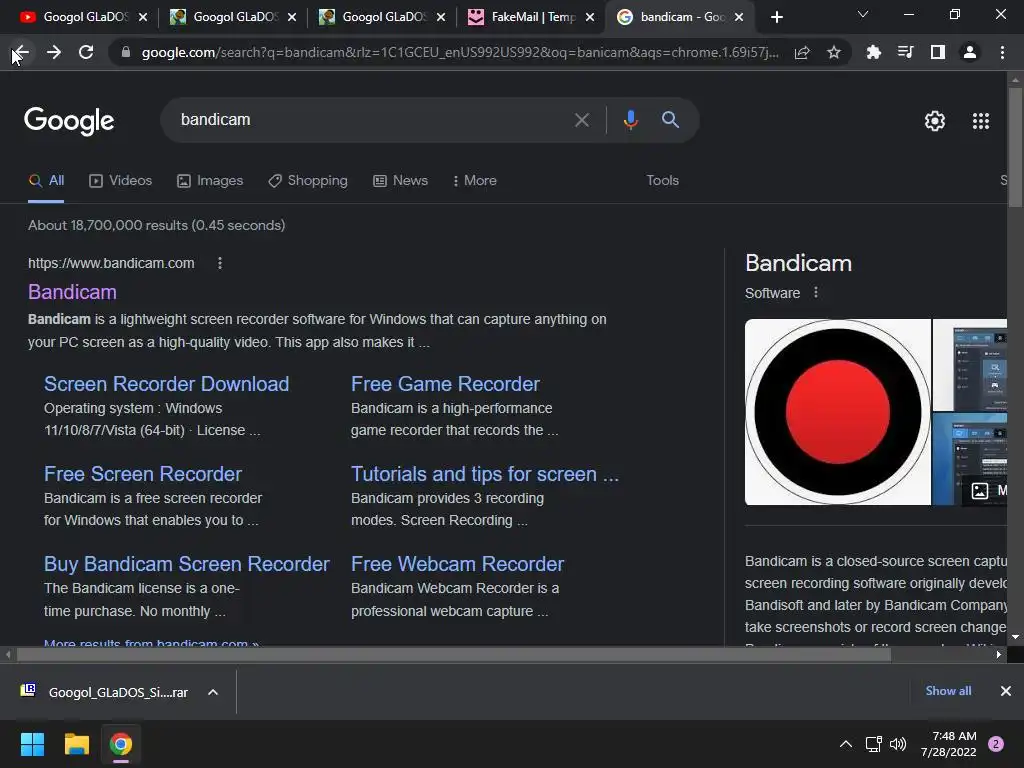1024x768 pixels.
Task: Expand options for Googol_GLaDOS rar download
Action: tap(213, 692)
